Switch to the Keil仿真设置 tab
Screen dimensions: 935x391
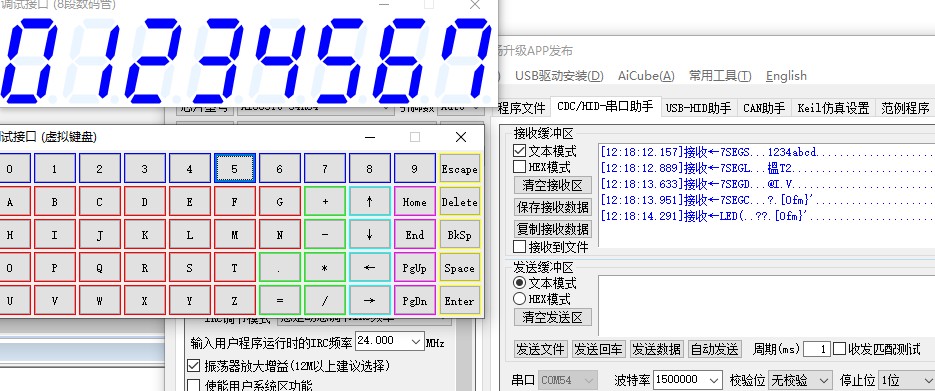click(x=833, y=108)
